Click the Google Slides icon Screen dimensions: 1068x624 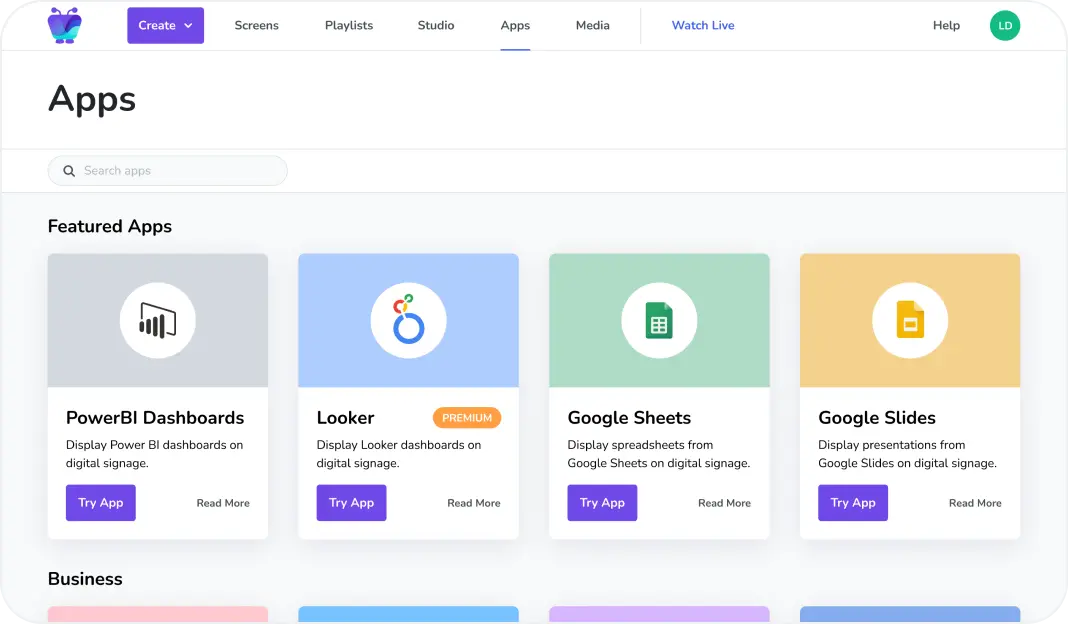(910, 320)
